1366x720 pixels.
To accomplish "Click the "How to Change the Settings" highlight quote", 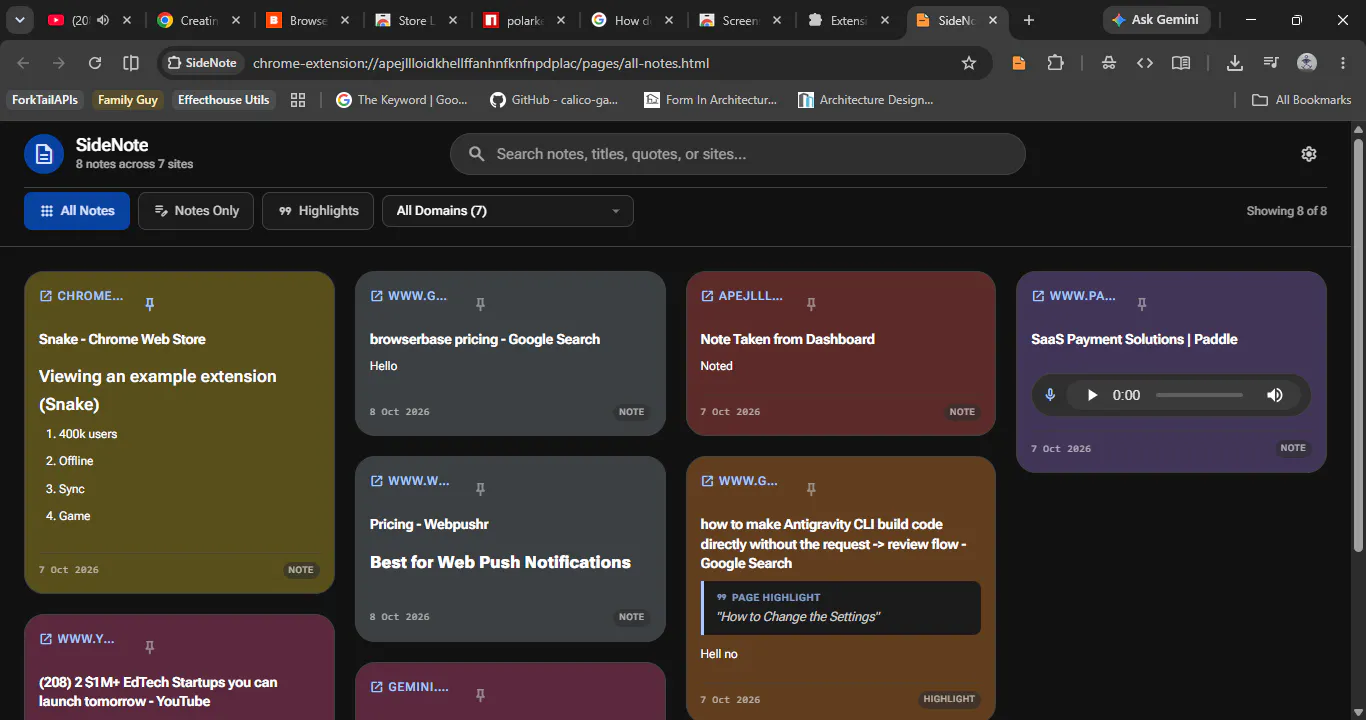I will [798, 617].
